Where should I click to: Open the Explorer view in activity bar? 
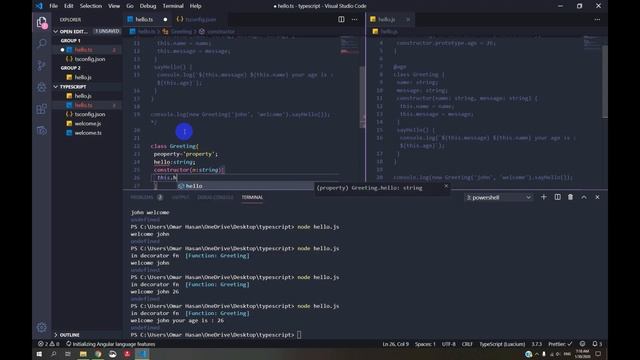42,22
